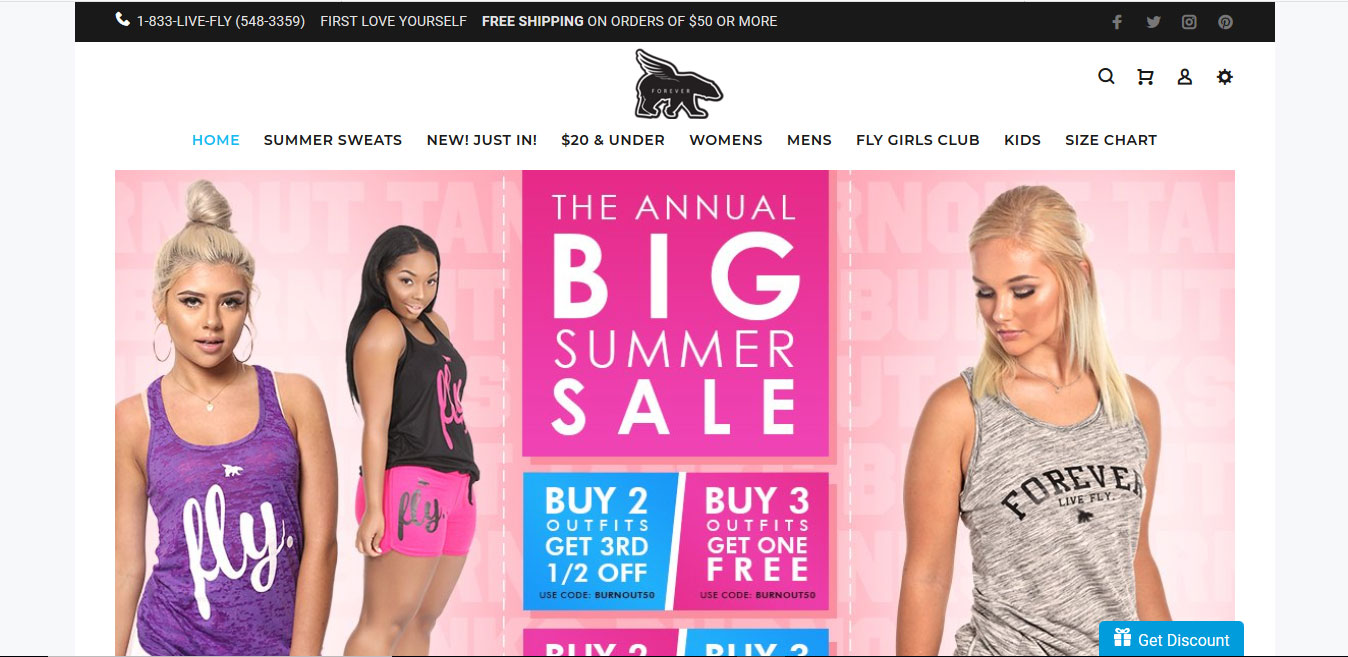Open the Twitter social icon
Viewport: 1348px width, 657px height.
tap(1153, 22)
